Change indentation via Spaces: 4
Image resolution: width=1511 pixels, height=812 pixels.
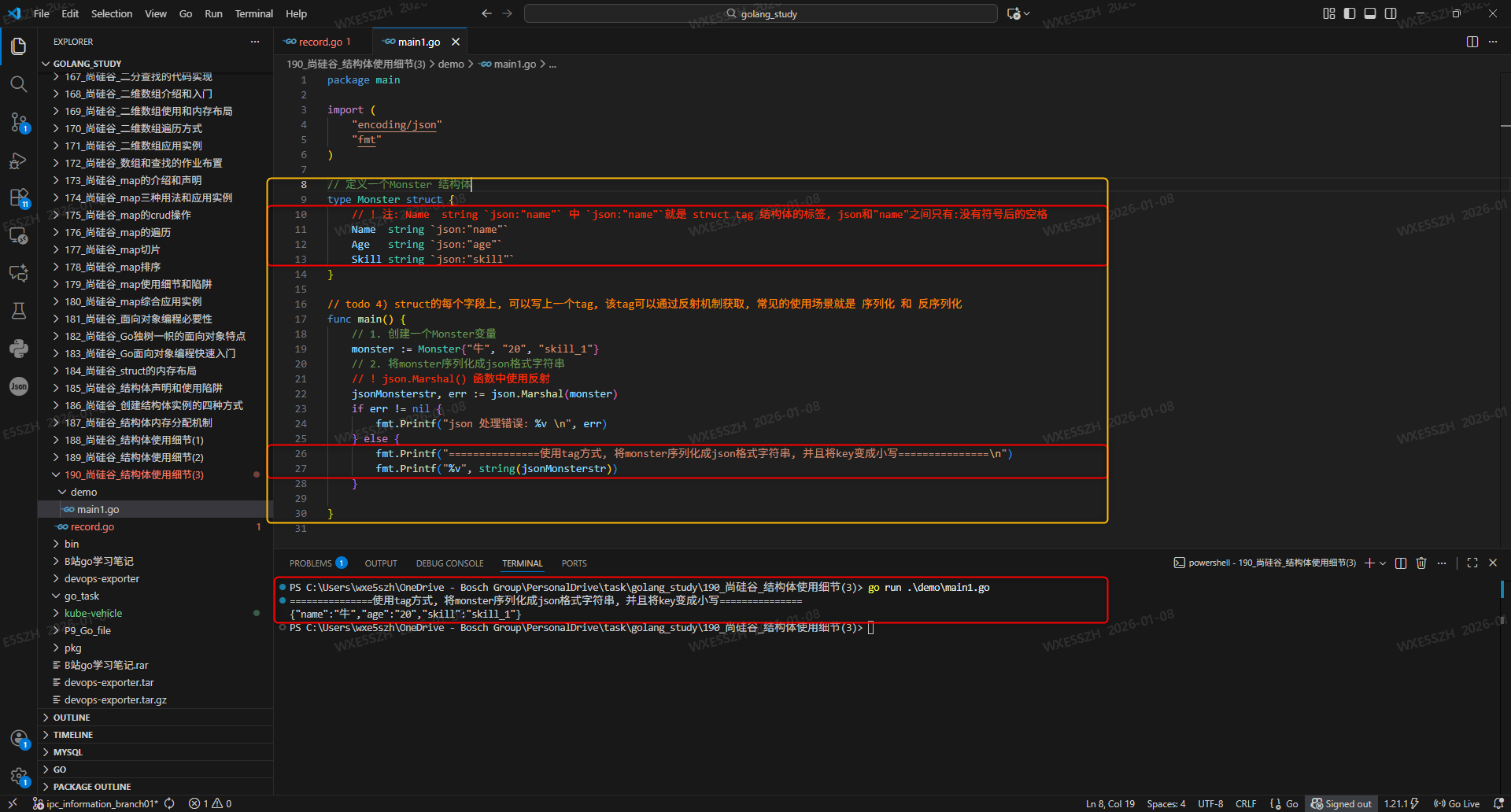pos(1166,803)
